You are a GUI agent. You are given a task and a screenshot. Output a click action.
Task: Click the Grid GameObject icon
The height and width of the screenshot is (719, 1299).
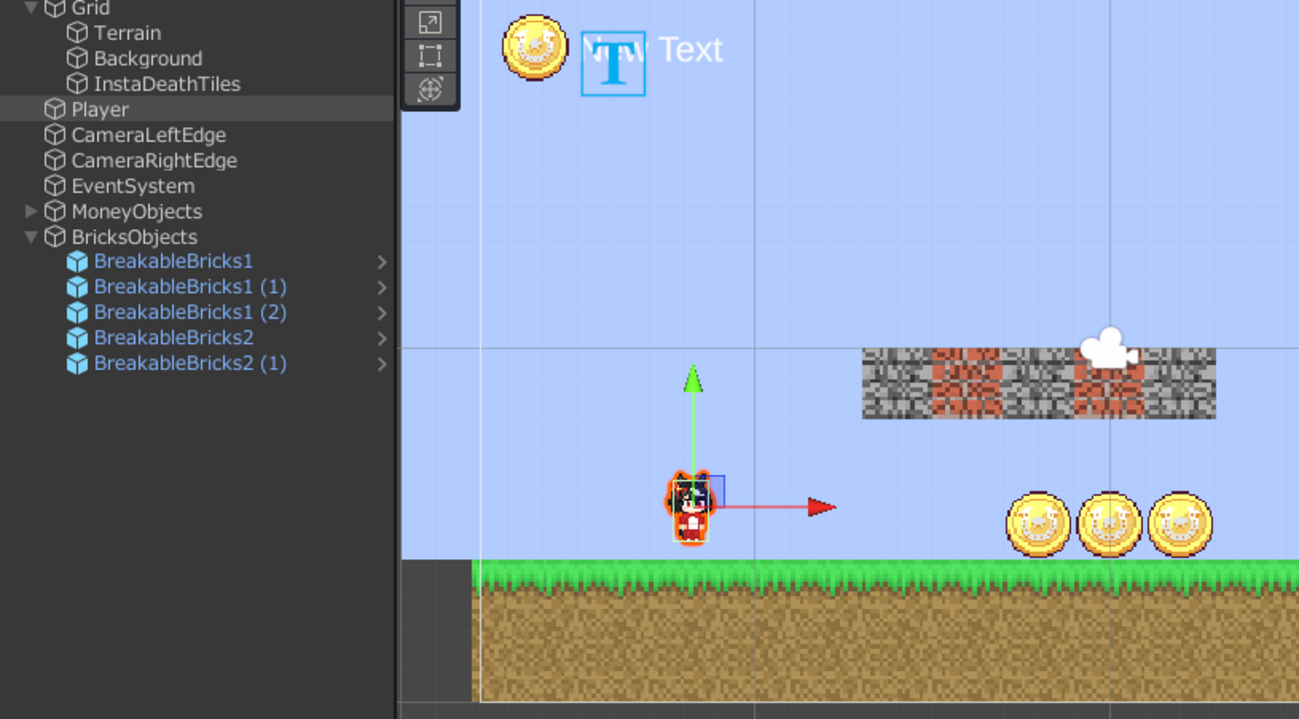click(54, 7)
